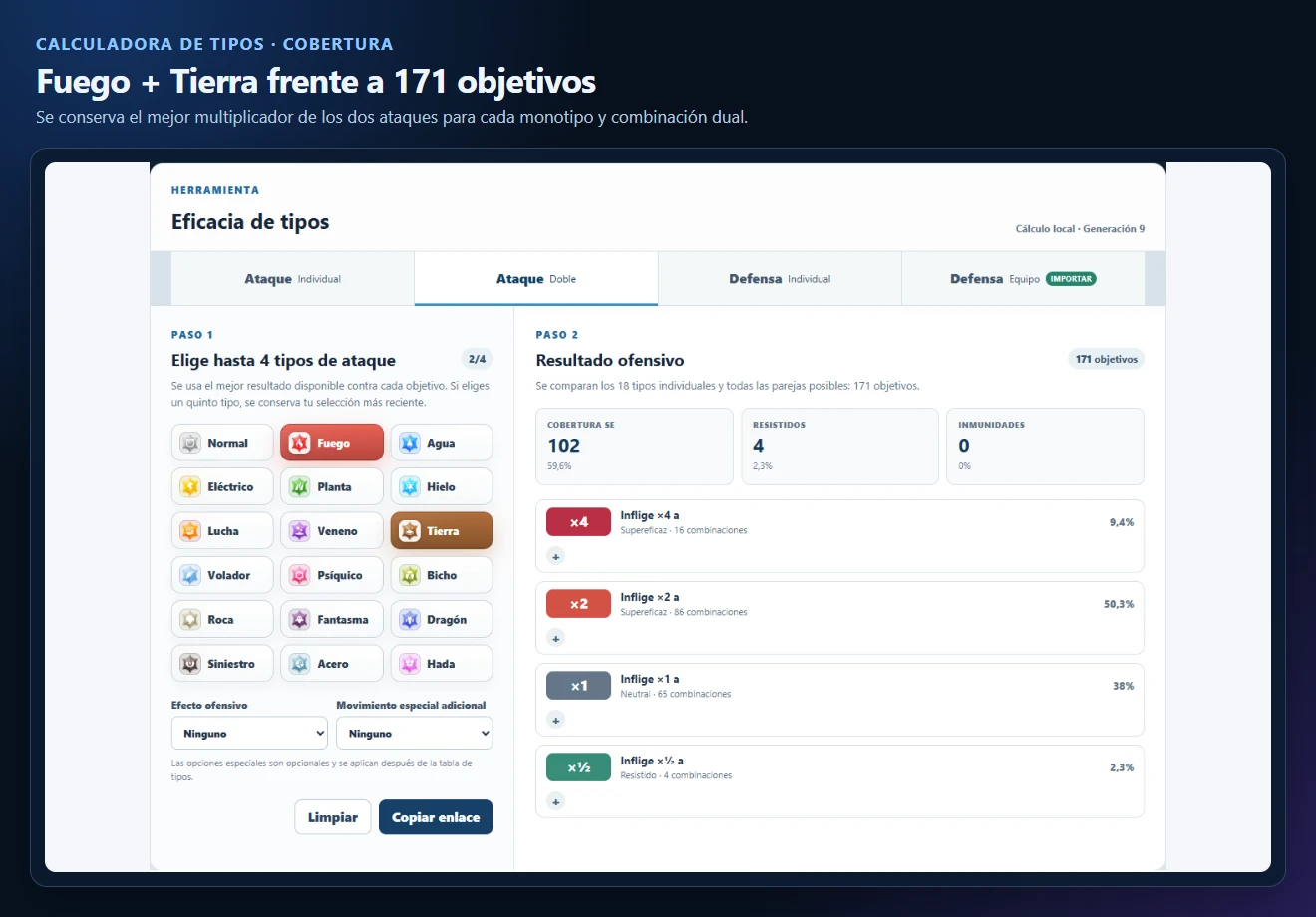The image size is (1316, 917).
Task: Click the Lucha type icon
Action: click(190, 531)
